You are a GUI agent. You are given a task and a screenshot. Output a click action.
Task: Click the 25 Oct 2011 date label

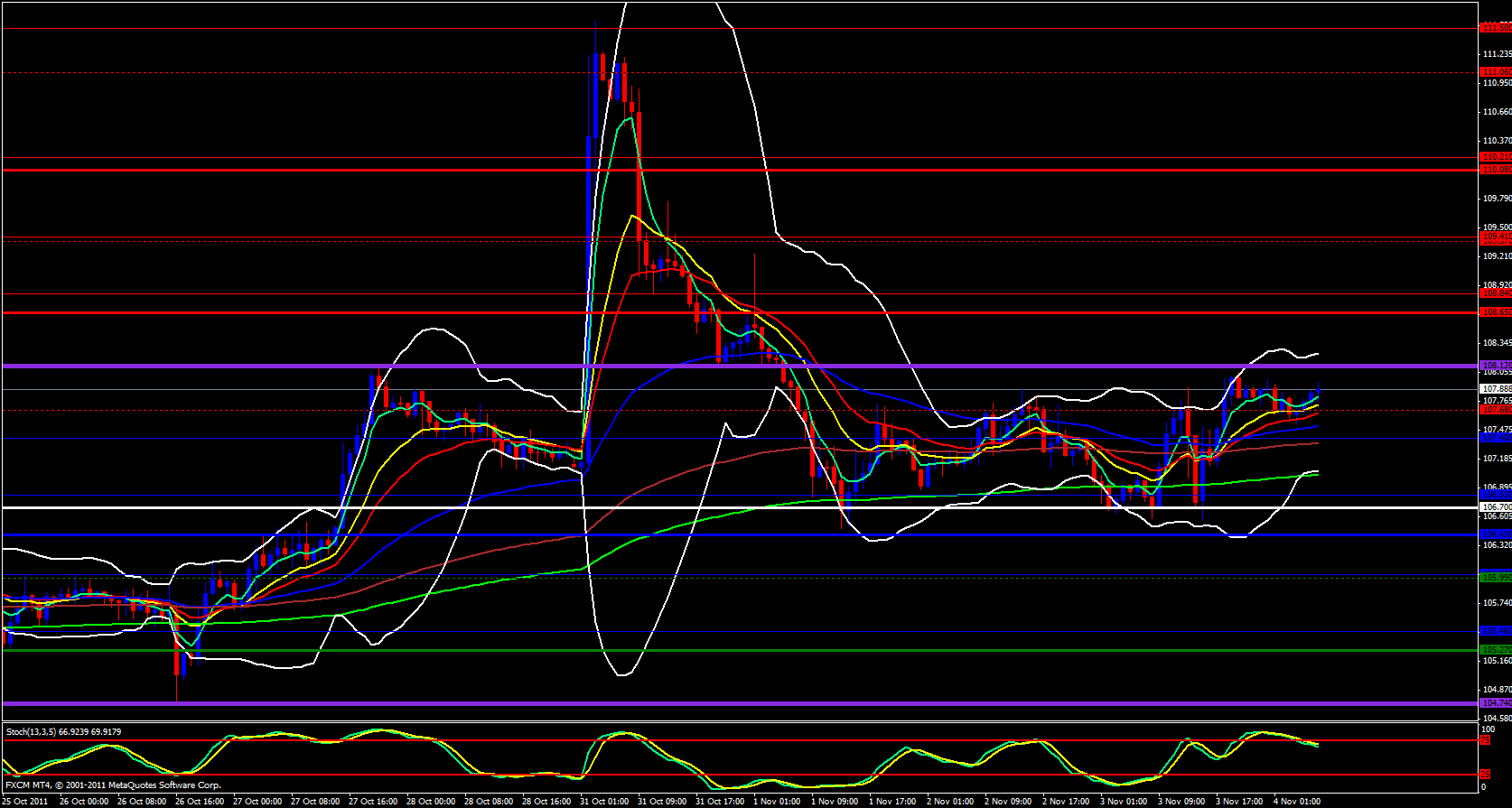pos(25,802)
